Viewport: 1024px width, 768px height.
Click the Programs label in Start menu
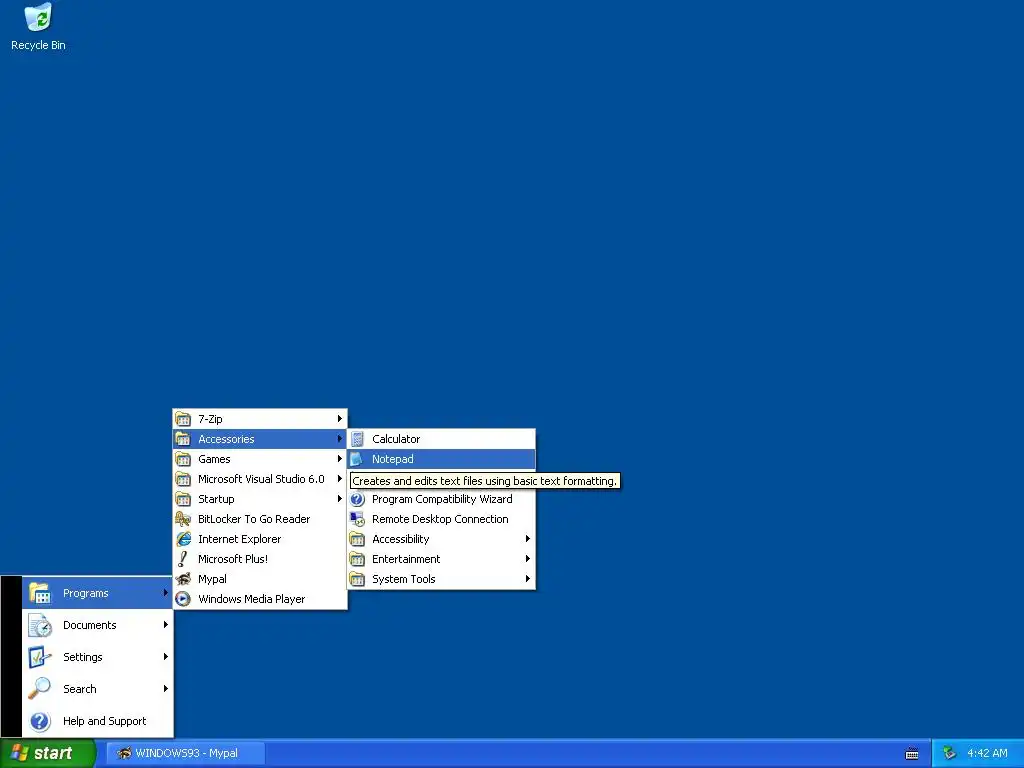click(86, 593)
